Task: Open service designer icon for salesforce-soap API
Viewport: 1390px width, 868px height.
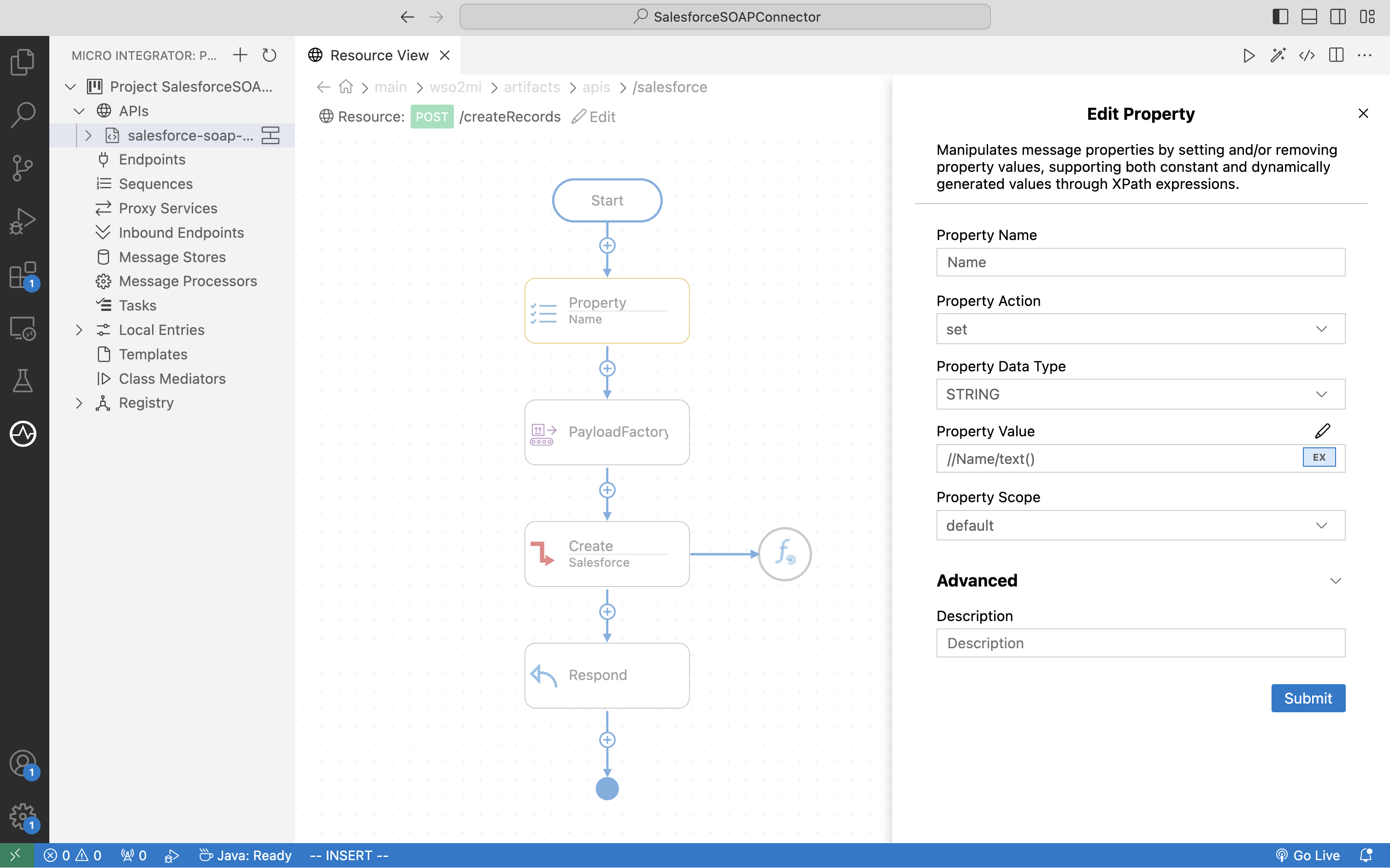Action: [271, 135]
